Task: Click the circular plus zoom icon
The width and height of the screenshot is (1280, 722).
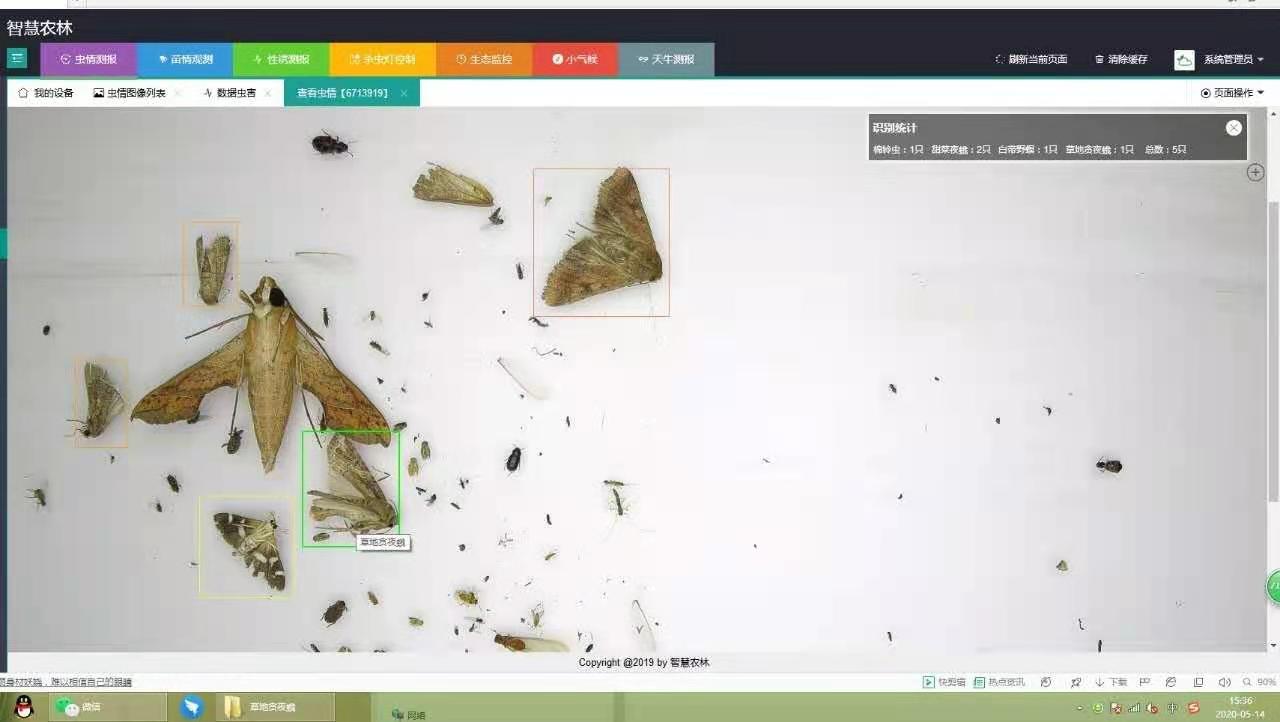Action: (1256, 172)
